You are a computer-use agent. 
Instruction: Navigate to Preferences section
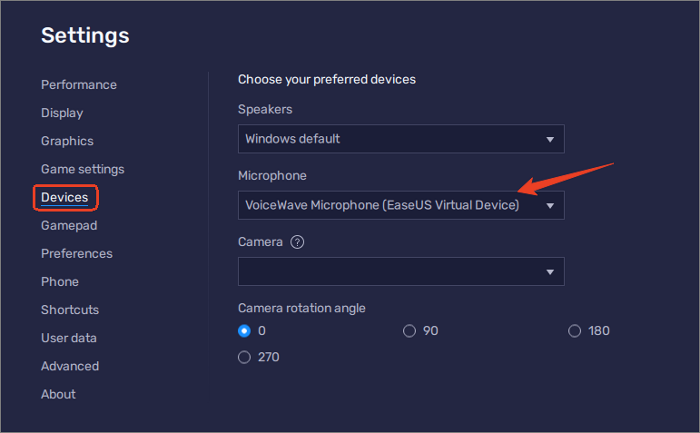coord(77,254)
